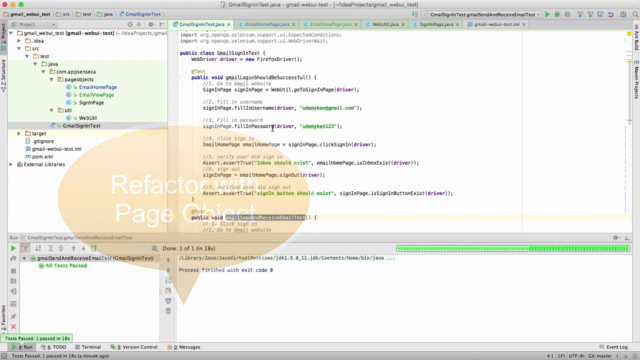Click src breadcrumb in navigation bar
Image resolution: width=640 pixels, height=360 pixels.
tap(63, 14)
